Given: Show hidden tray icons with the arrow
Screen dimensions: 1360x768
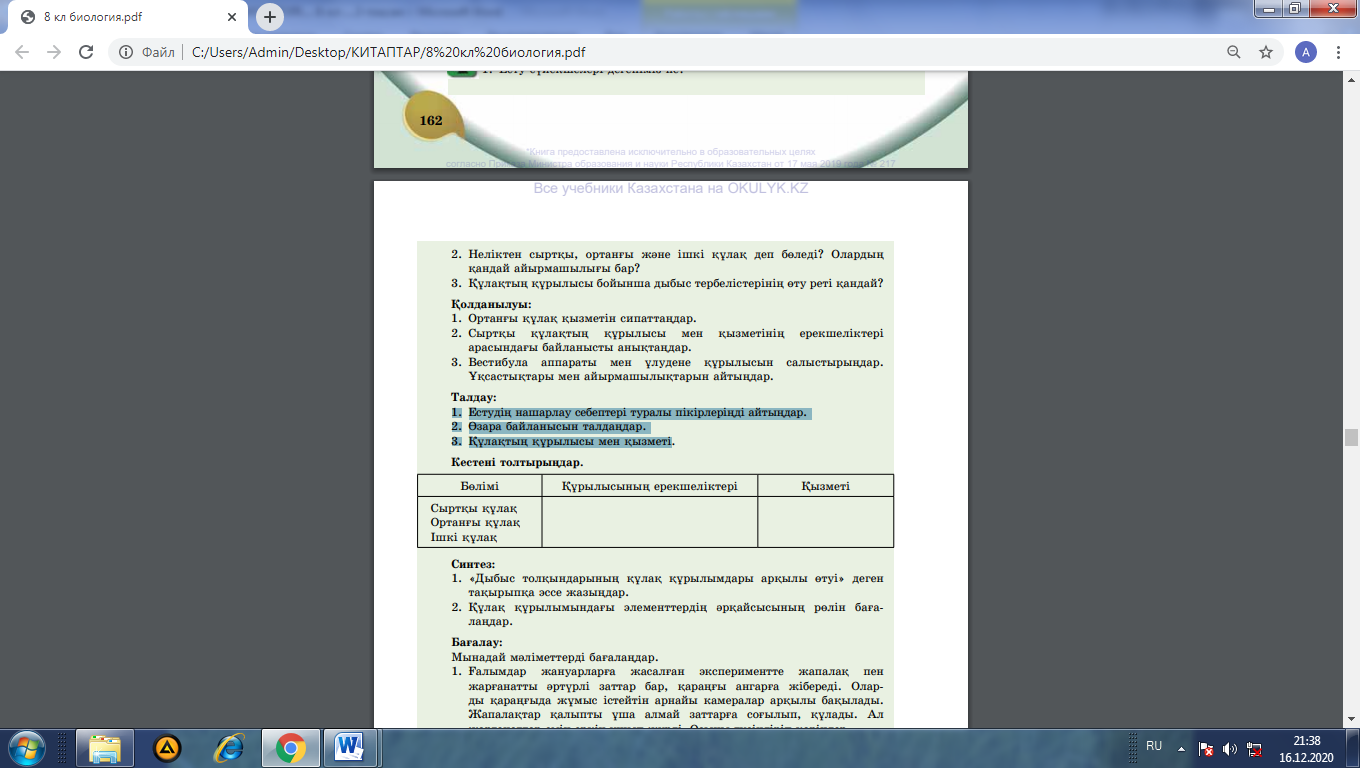Looking at the screenshot, I should pyautogui.click(x=1183, y=747).
